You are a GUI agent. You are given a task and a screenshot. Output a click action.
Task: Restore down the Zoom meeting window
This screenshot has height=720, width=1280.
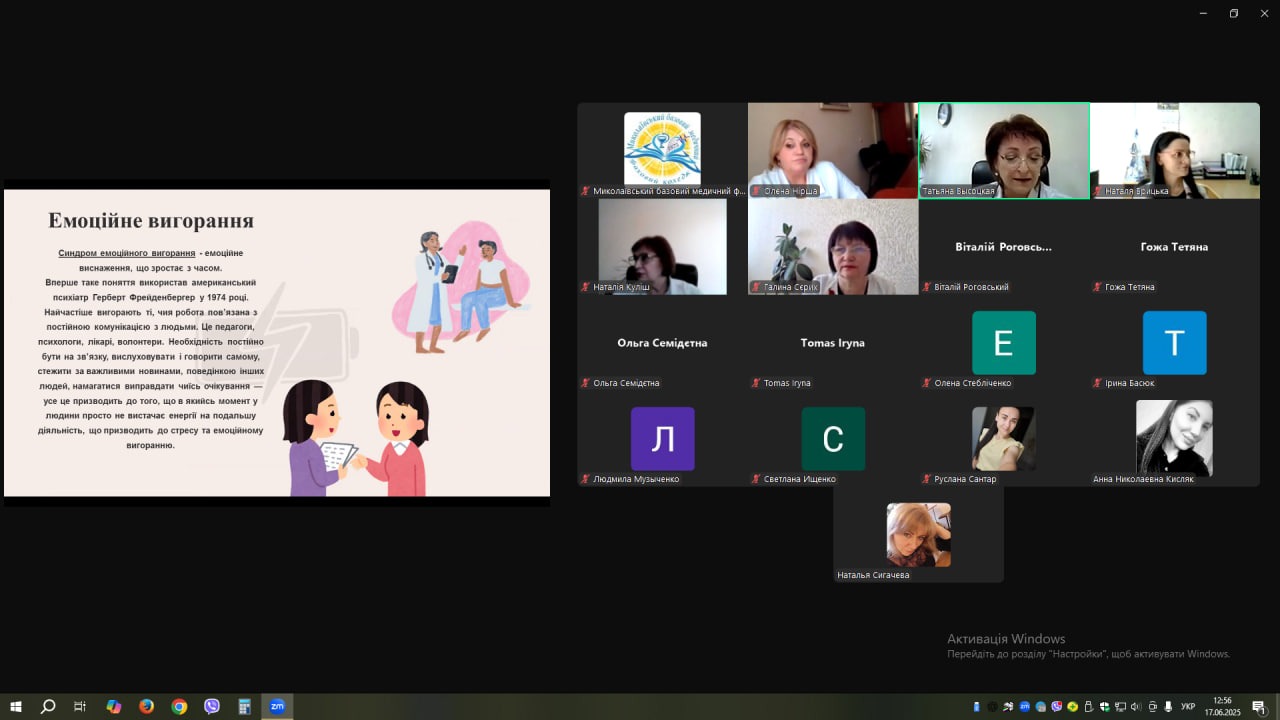coord(1233,13)
